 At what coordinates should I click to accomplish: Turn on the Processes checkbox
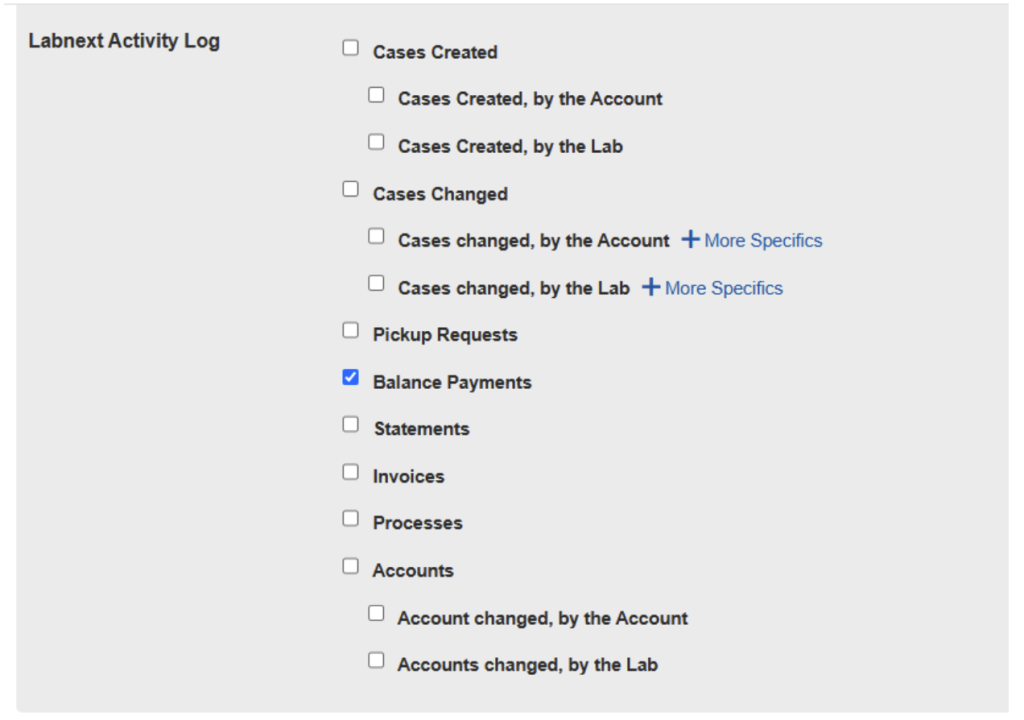pos(350,519)
